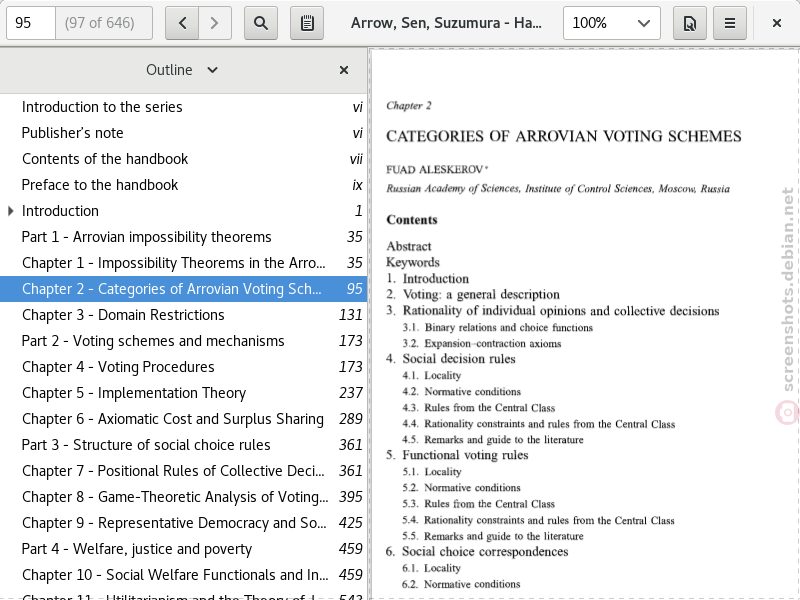Click '6. Social choice correspondences' line
Viewport: 800px width, 600px height.
pos(477,552)
